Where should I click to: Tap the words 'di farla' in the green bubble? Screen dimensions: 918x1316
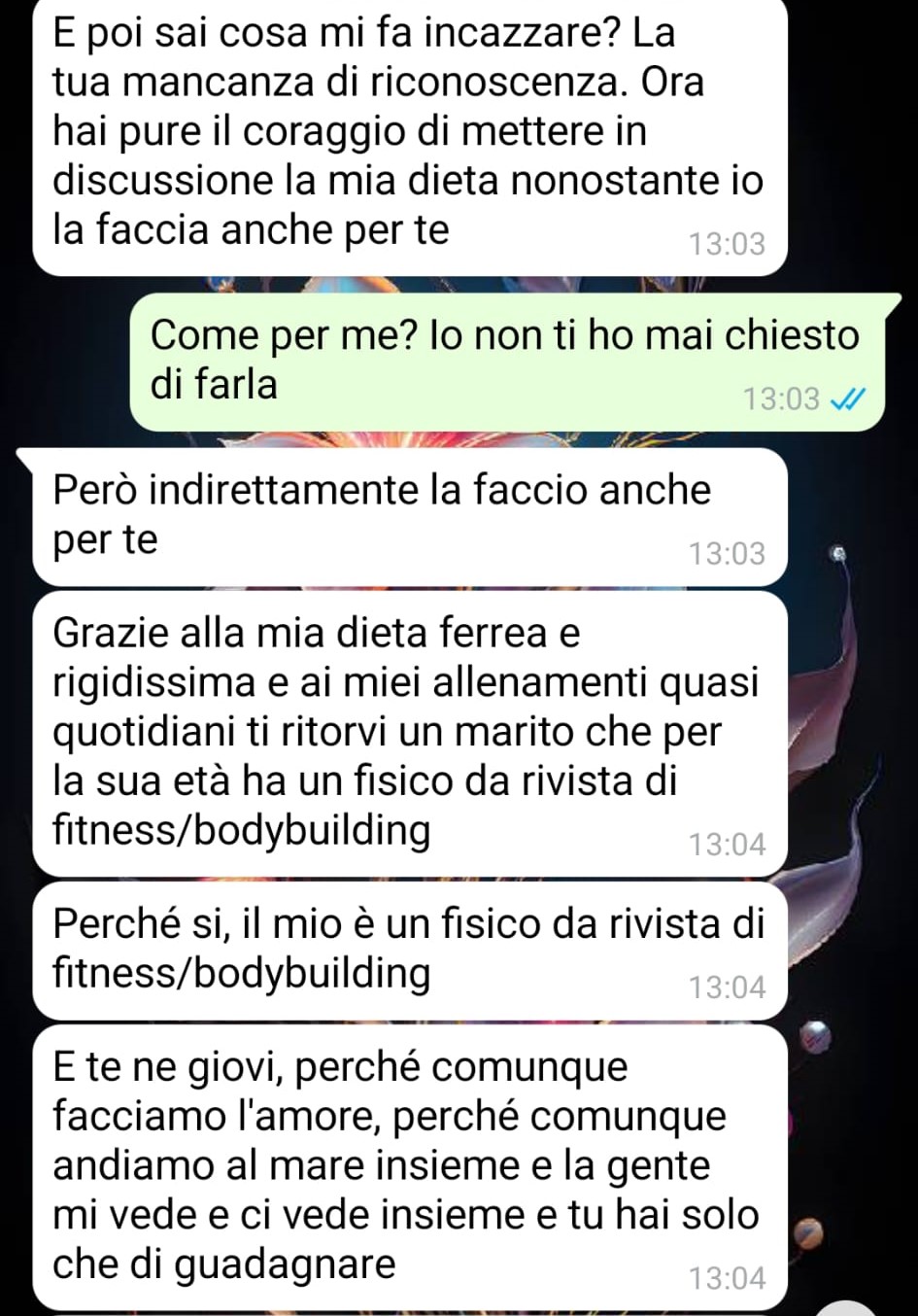pyautogui.click(x=214, y=385)
